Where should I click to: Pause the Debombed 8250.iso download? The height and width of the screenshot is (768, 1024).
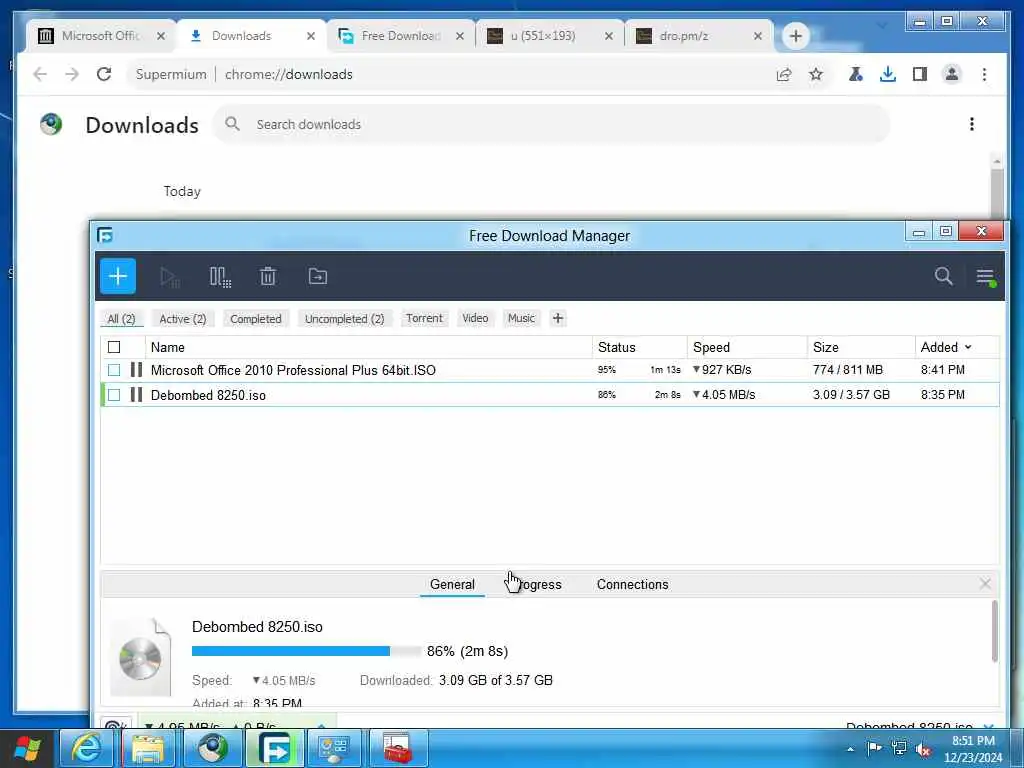click(136, 394)
